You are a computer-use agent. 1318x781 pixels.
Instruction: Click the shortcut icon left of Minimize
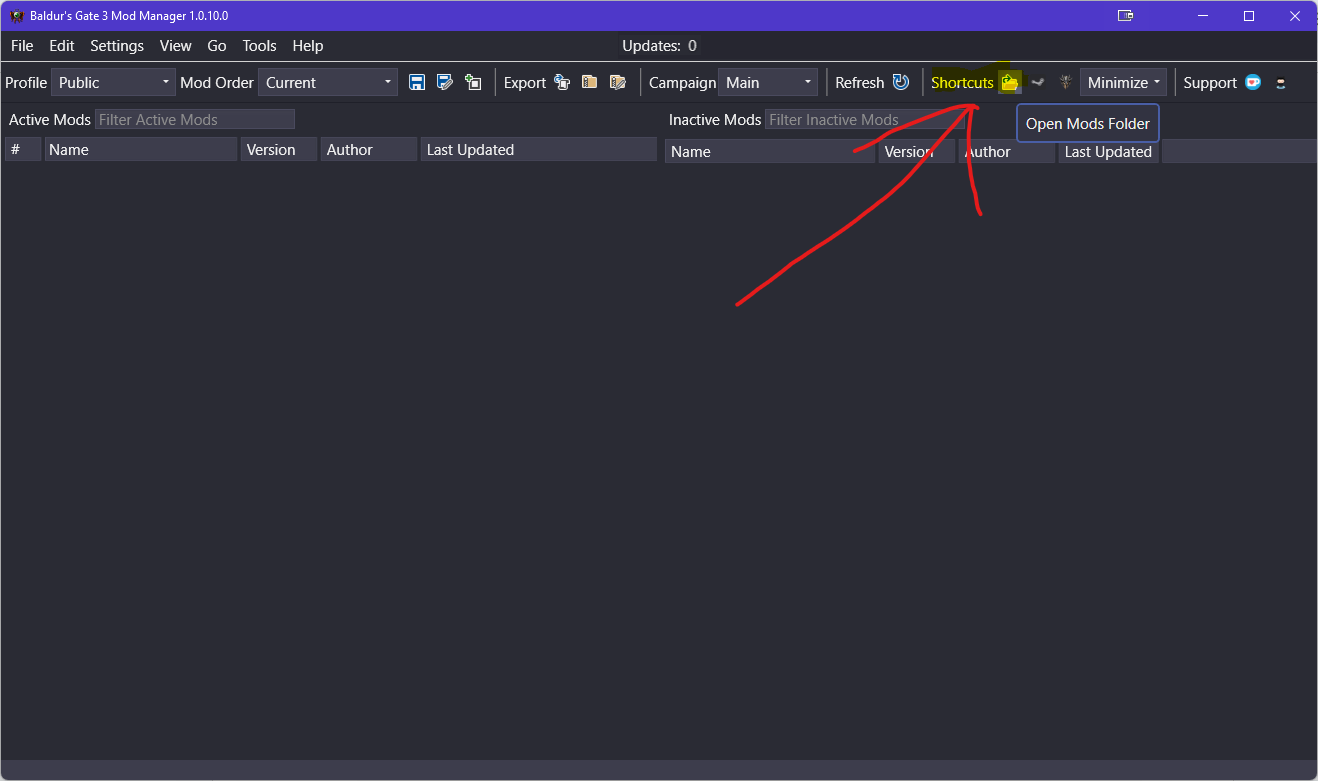click(1066, 82)
